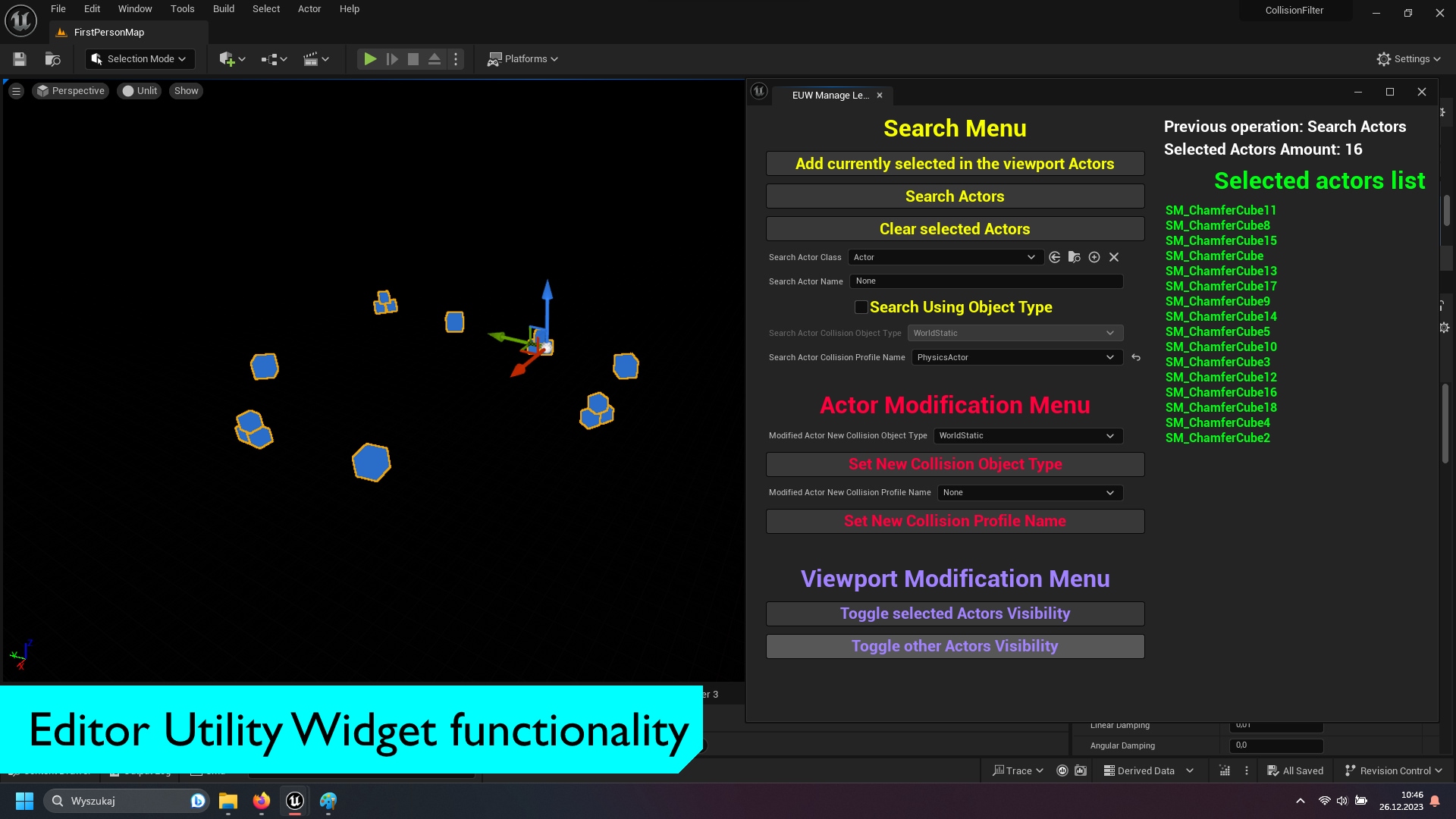
Task: Toggle Unlit viewport shading mode
Action: click(x=140, y=90)
